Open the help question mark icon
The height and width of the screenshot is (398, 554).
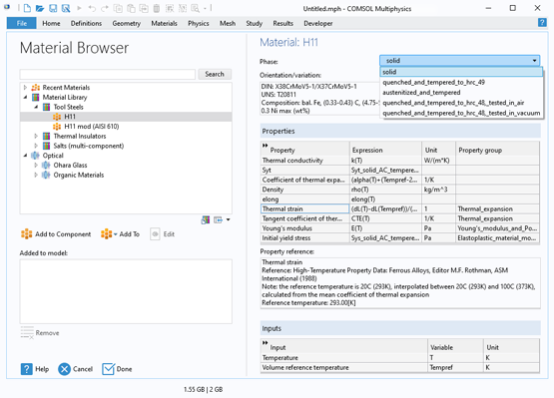(542, 23)
